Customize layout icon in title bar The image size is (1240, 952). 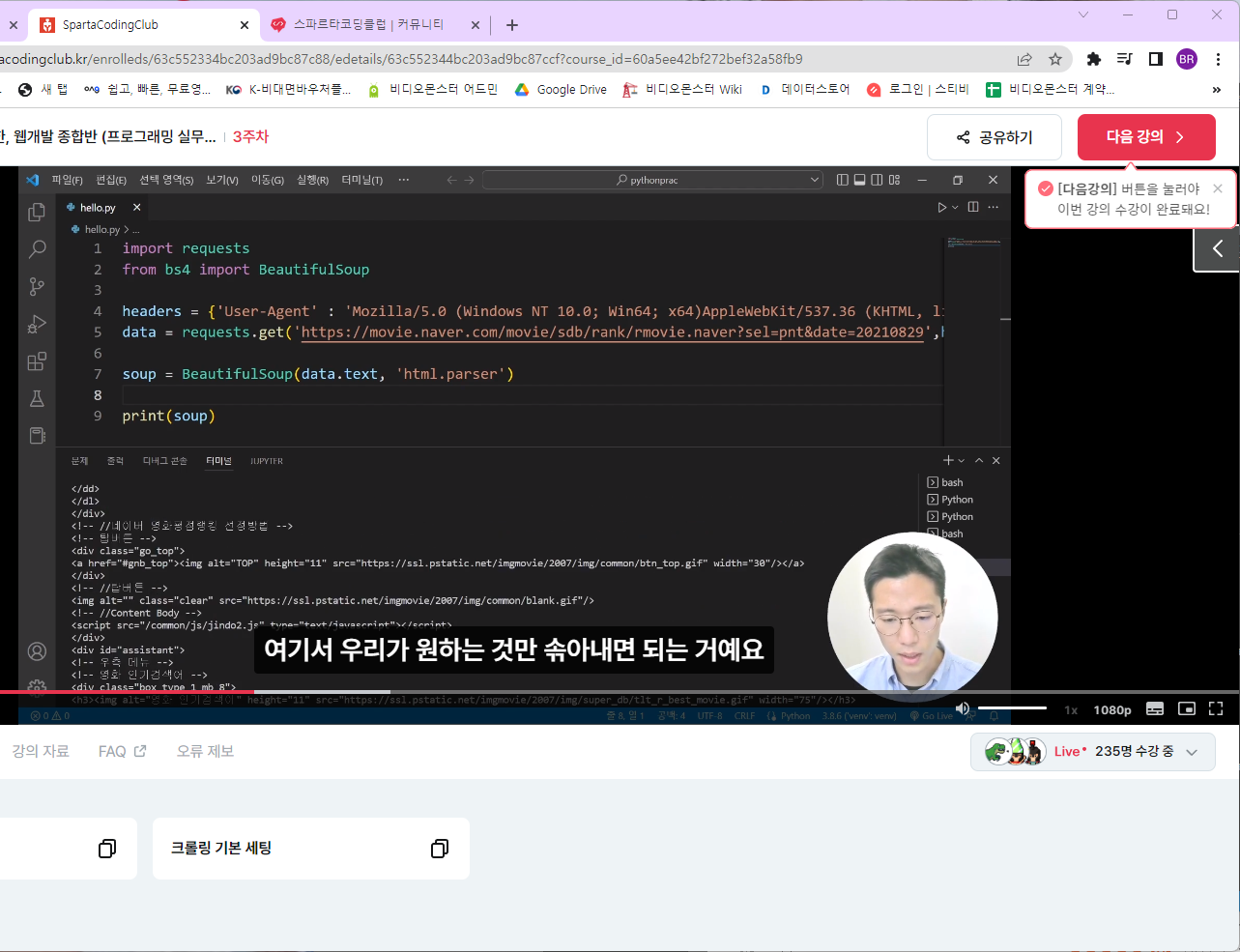point(894,180)
